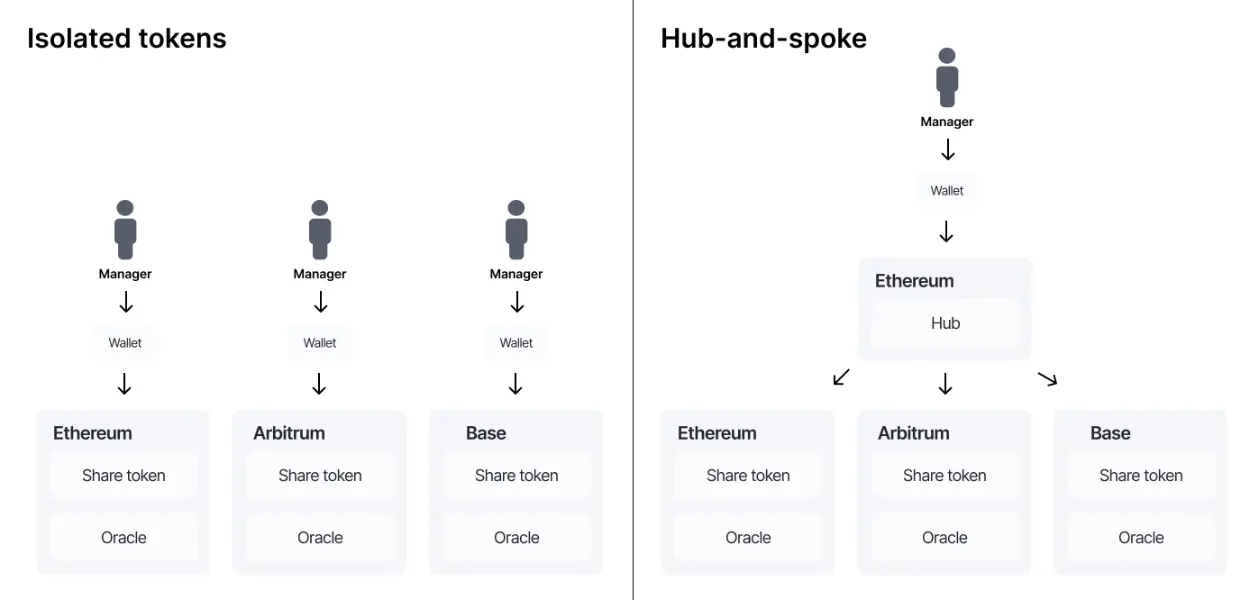This screenshot has width=1251, height=603.
Task: Click the Share token box in isolated Base
Action: point(516,476)
